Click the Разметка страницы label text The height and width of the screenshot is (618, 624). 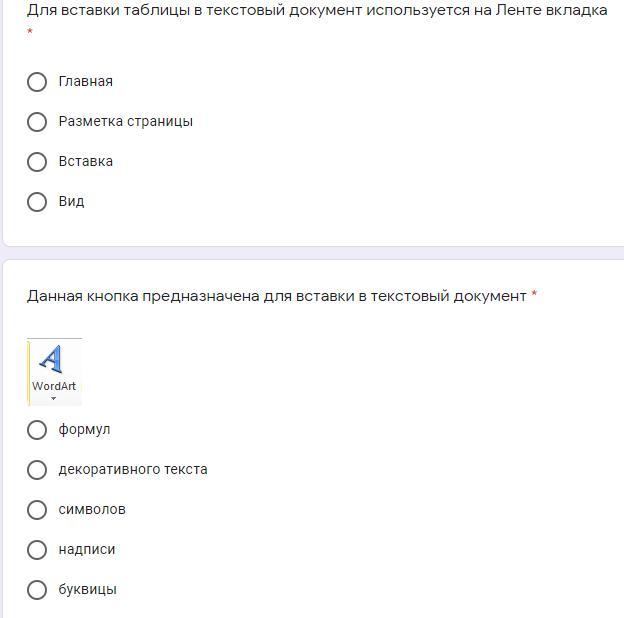coord(126,122)
